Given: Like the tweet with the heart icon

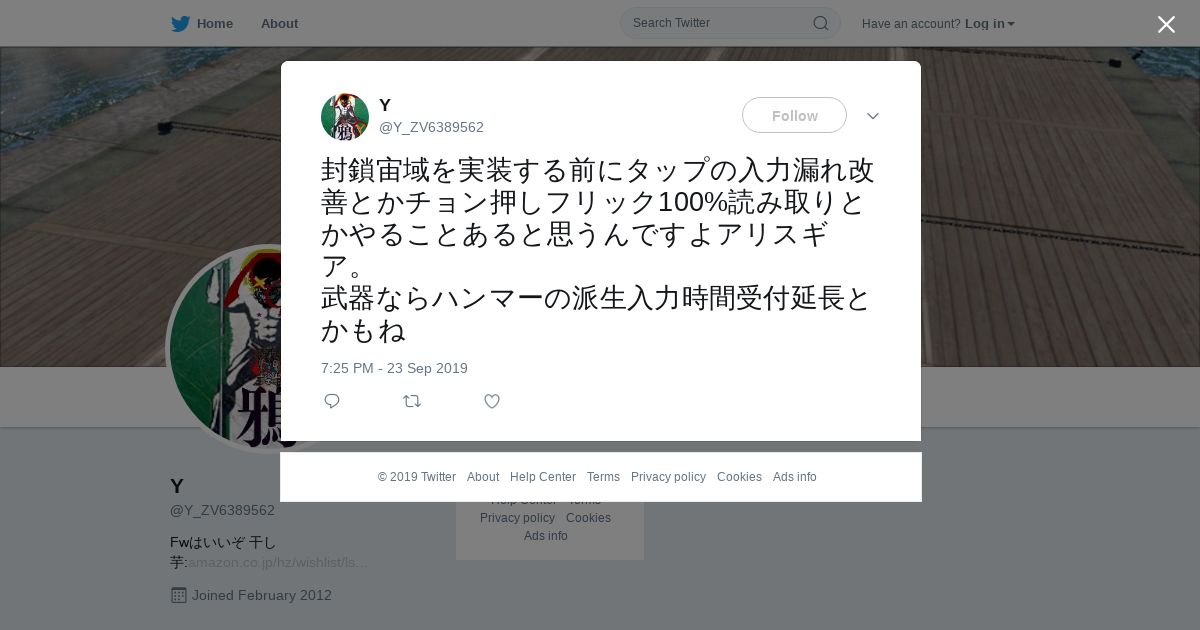Looking at the screenshot, I should pos(492,401).
